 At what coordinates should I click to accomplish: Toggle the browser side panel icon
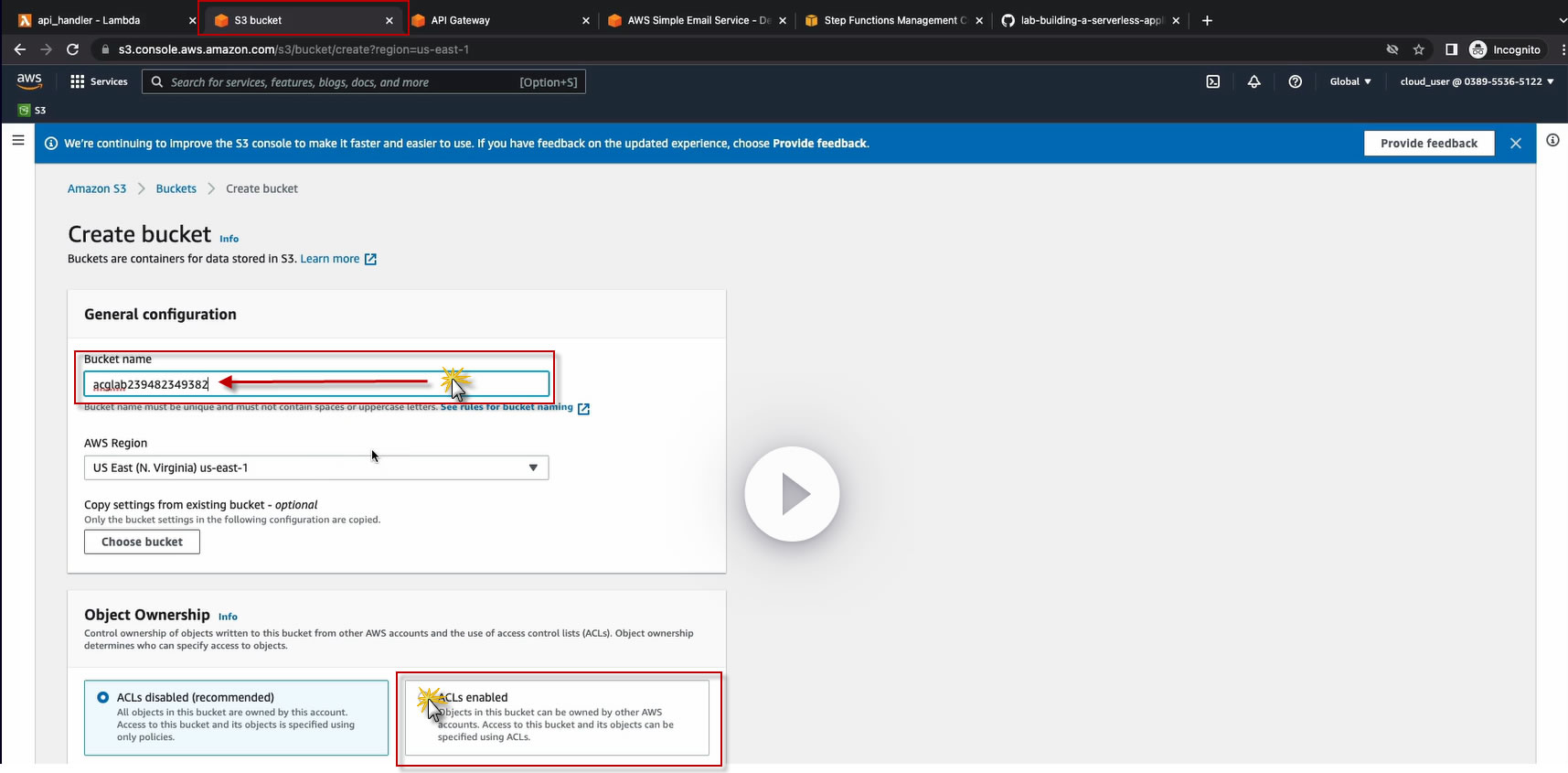click(x=1451, y=49)
